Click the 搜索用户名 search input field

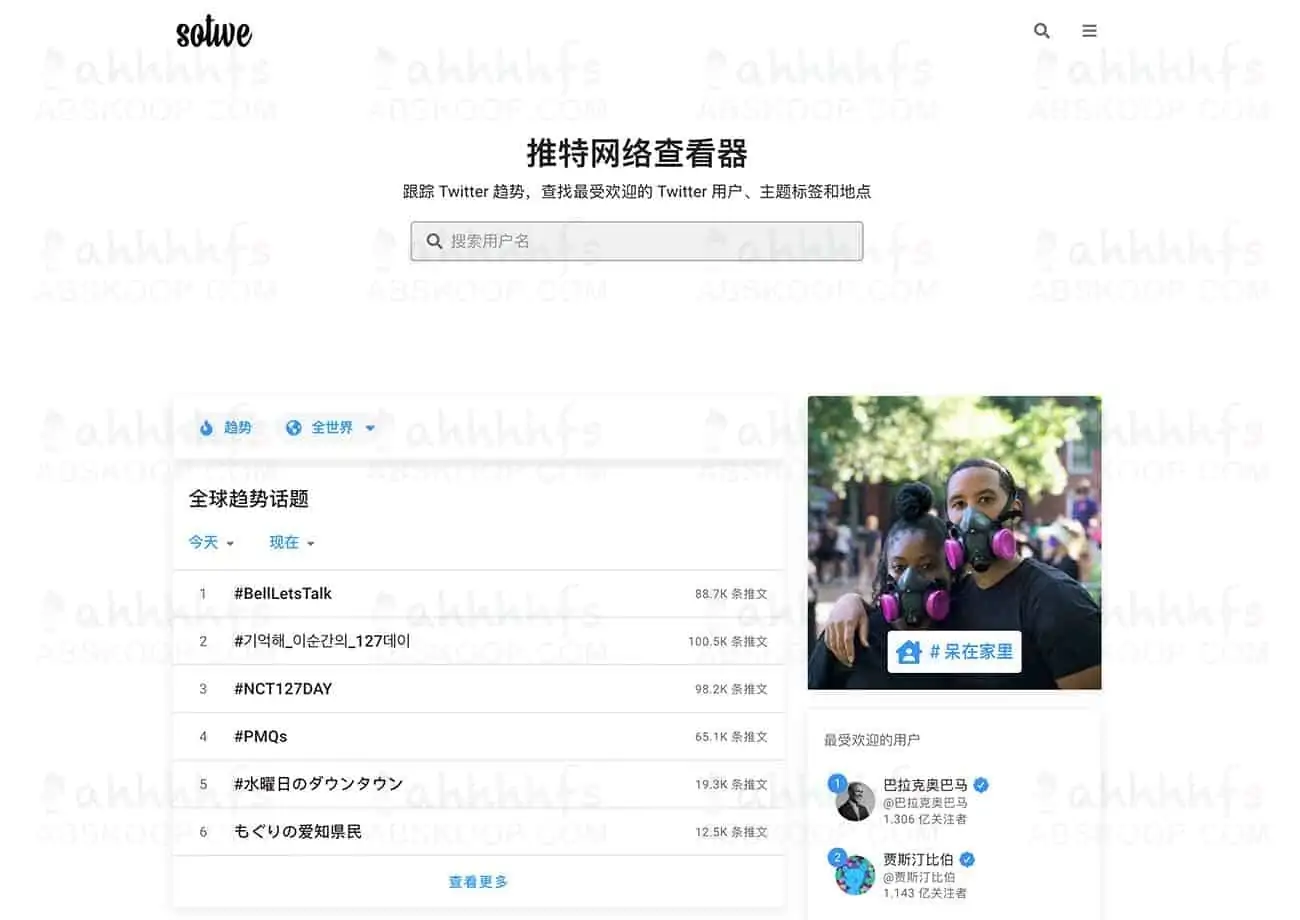pos(636,241)
